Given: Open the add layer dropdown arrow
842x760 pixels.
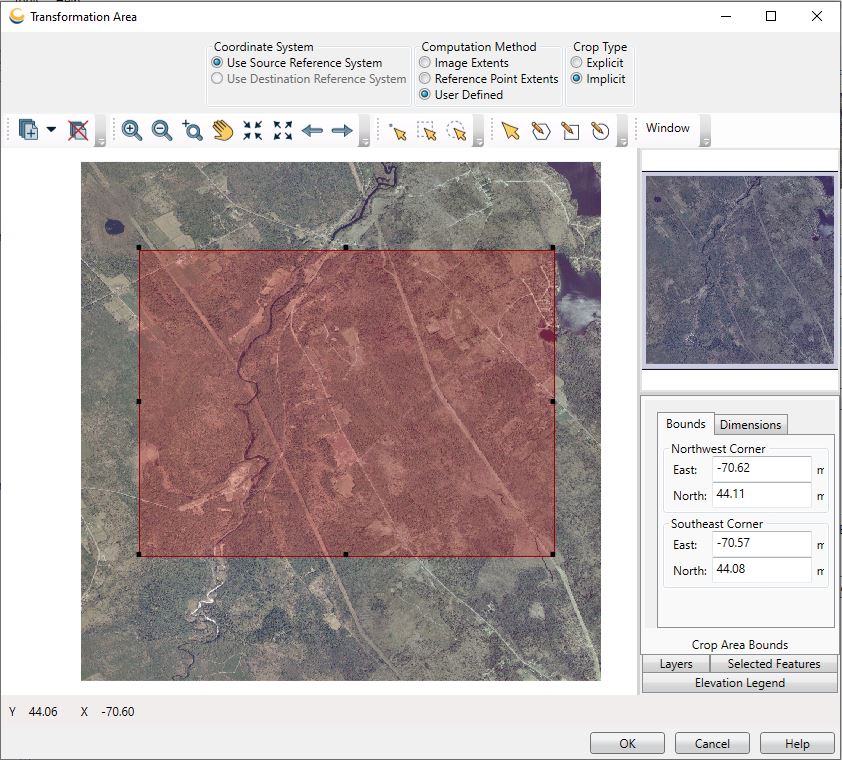Looking at the screenshot, I should [51, 131].
